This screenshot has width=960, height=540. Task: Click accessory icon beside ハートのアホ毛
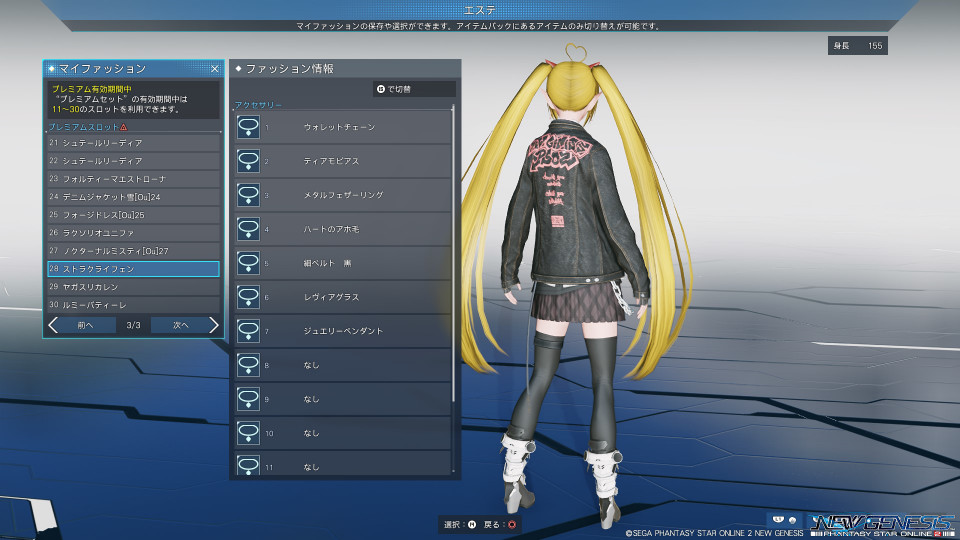248,229
